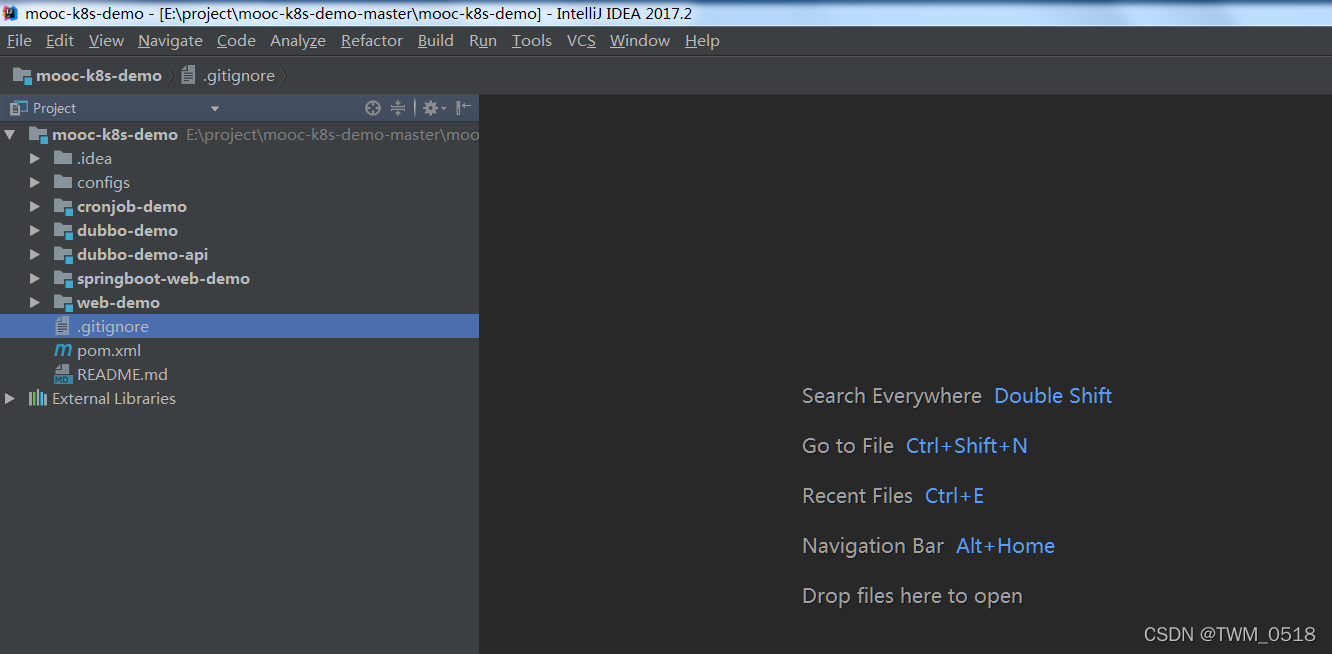This screenshot has height=654, width=1332.
Task: Click the collapse all icon in Project panel
Action: (398, 108)
